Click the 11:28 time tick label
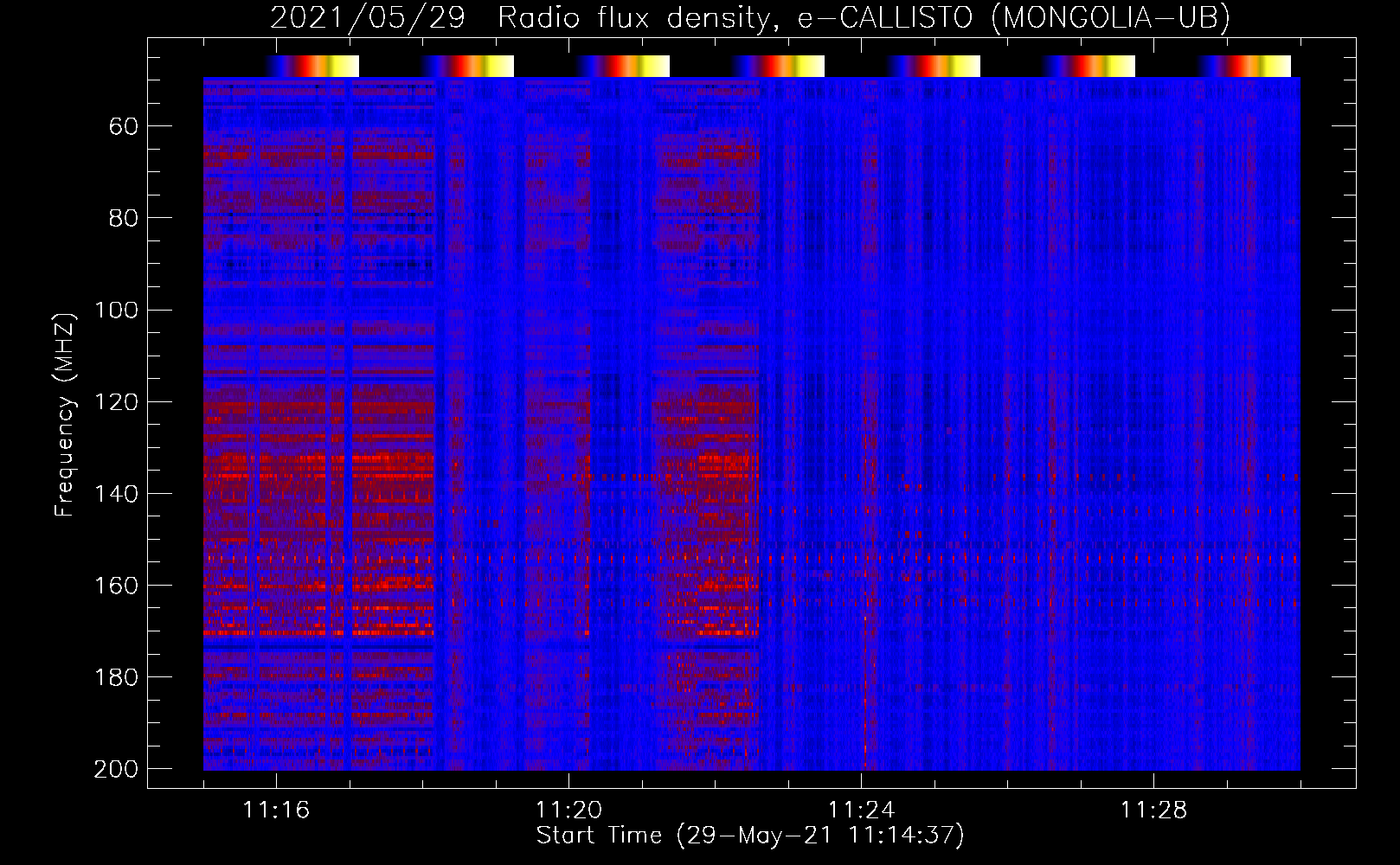The height and width of the screenshot is (865, 1400). click(x=1153, y=810)
